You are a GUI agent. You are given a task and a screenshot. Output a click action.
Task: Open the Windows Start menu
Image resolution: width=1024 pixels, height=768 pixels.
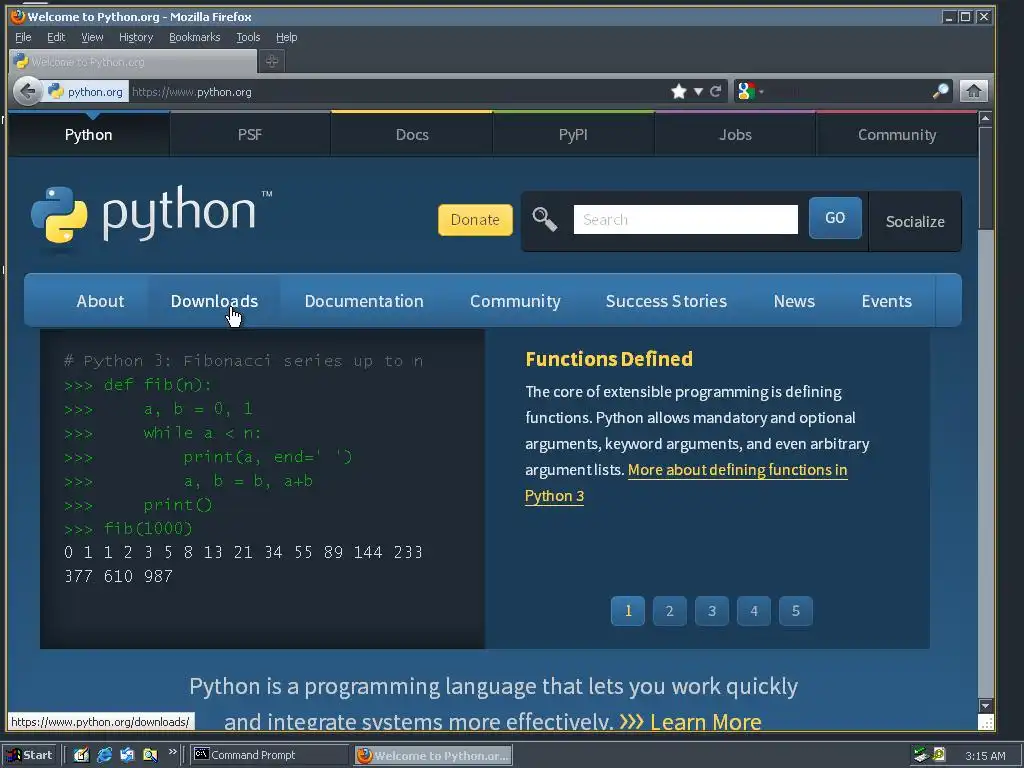click(x=30, y=755)
